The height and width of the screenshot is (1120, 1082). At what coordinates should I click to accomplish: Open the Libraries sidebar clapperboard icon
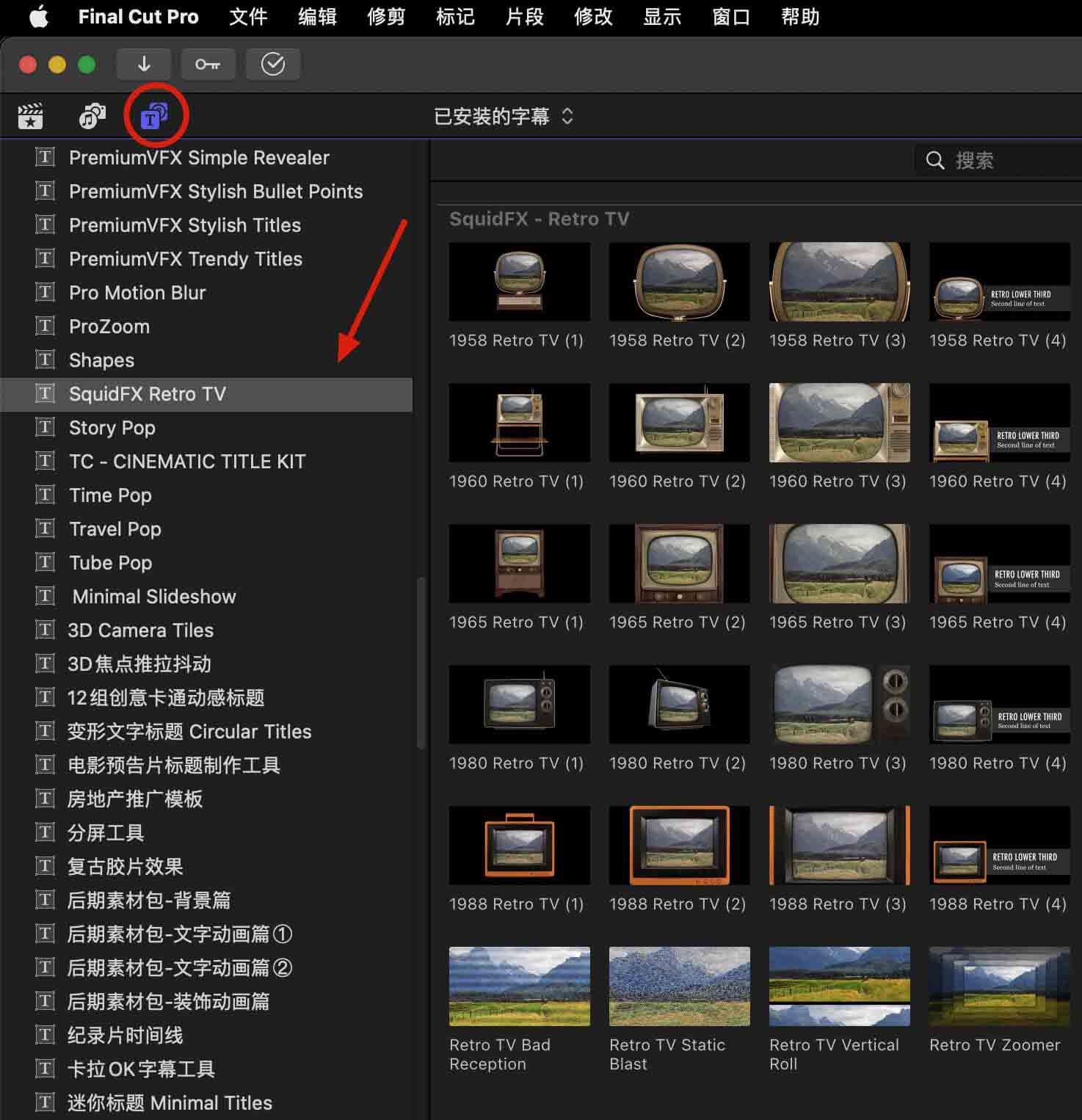[30, 116]
